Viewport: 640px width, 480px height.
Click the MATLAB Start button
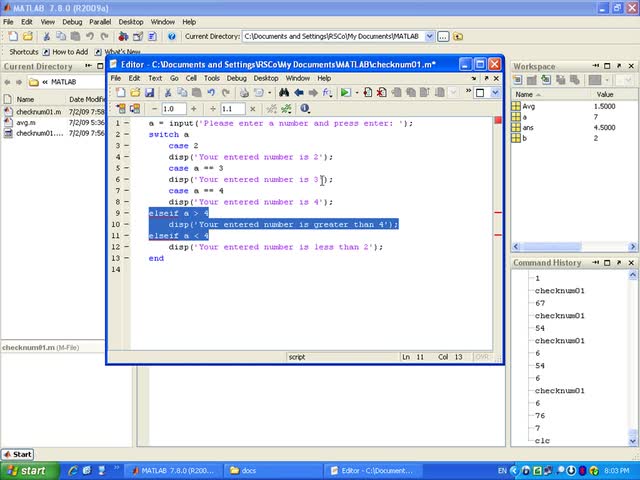click(17, 454)
